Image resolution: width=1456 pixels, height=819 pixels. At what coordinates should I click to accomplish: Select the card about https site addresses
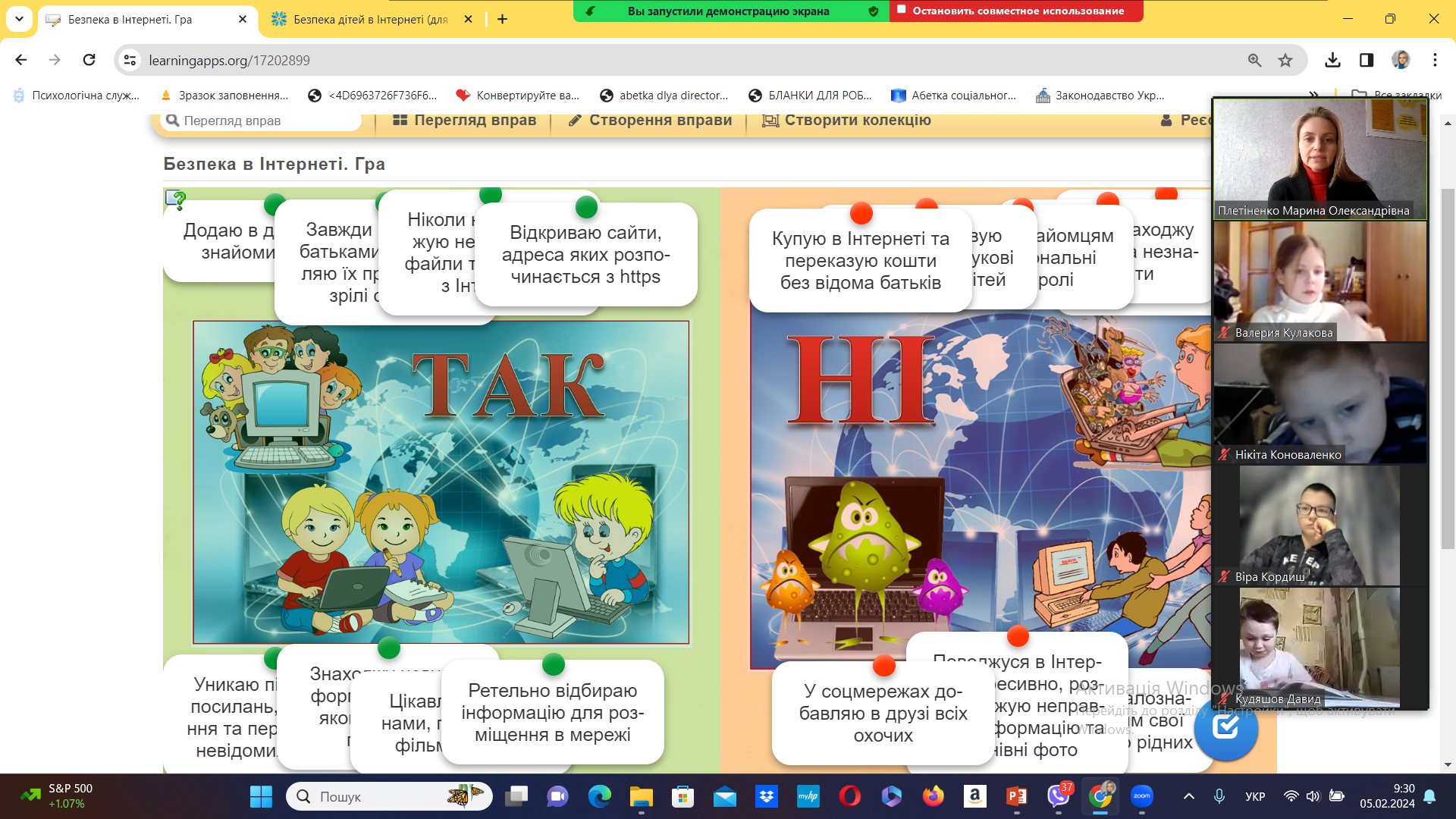[585, 254]
